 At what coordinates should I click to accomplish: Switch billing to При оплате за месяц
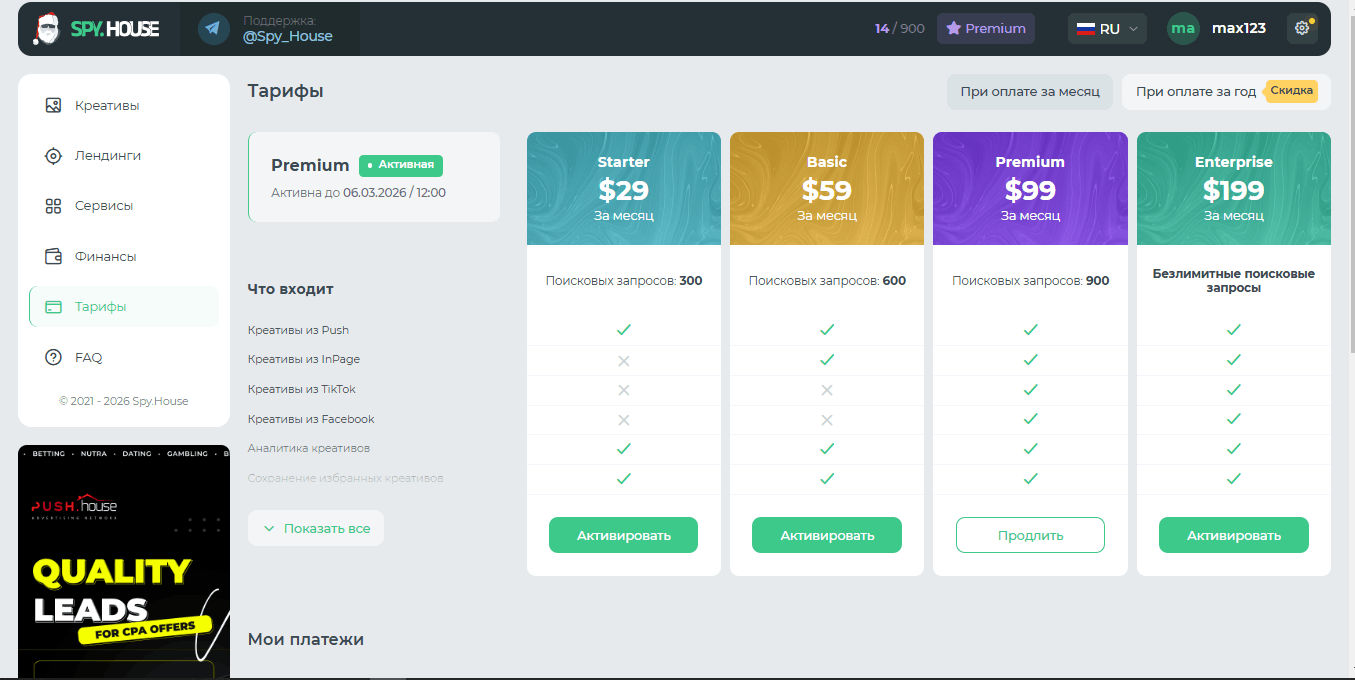point(1029,92)
